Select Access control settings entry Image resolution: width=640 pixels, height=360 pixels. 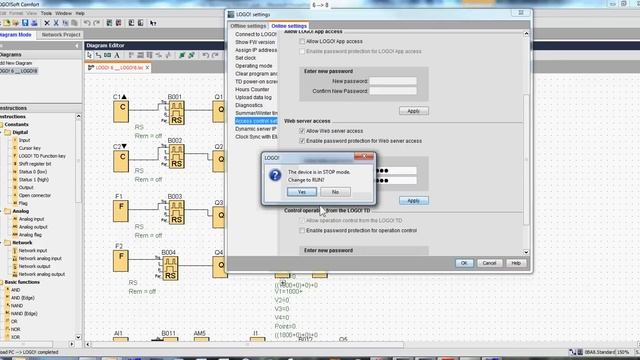click(x=256, y=121)
